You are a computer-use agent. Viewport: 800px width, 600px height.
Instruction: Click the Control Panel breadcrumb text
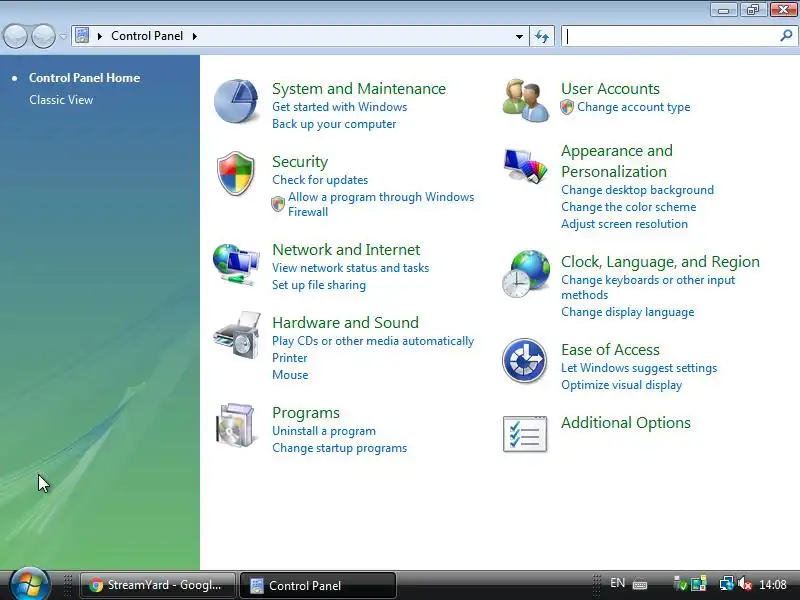pos(147,36)
